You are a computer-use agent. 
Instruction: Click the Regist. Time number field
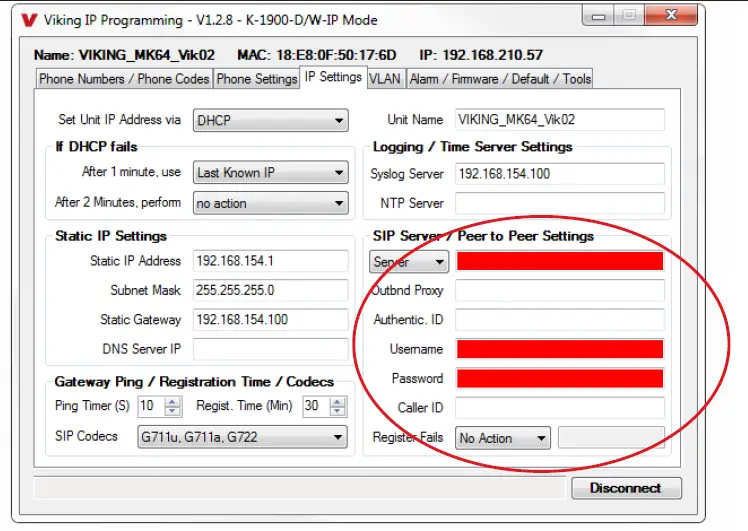tap(316, 406)
